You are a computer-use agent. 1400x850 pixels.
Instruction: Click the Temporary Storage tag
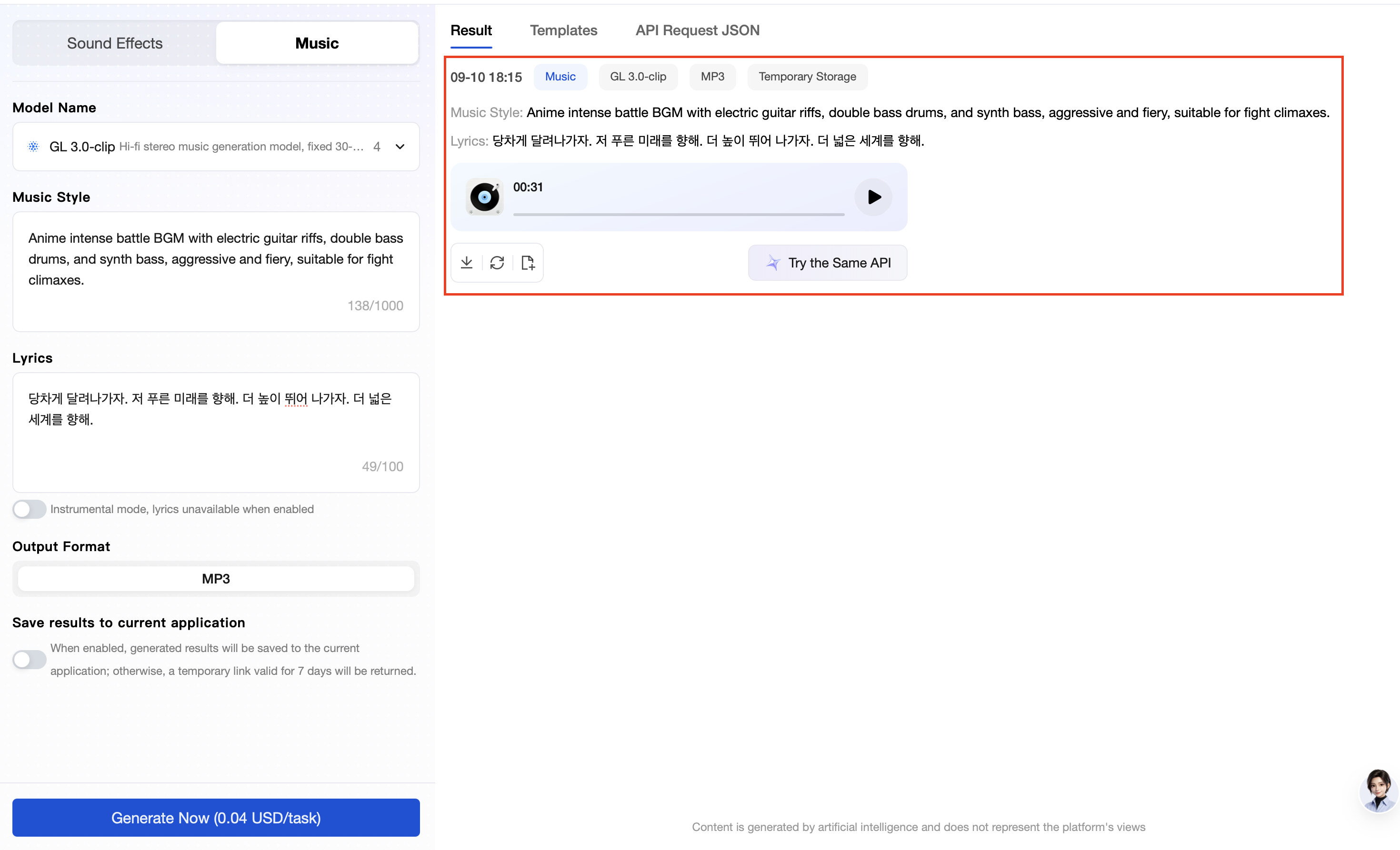pos(808,77)
